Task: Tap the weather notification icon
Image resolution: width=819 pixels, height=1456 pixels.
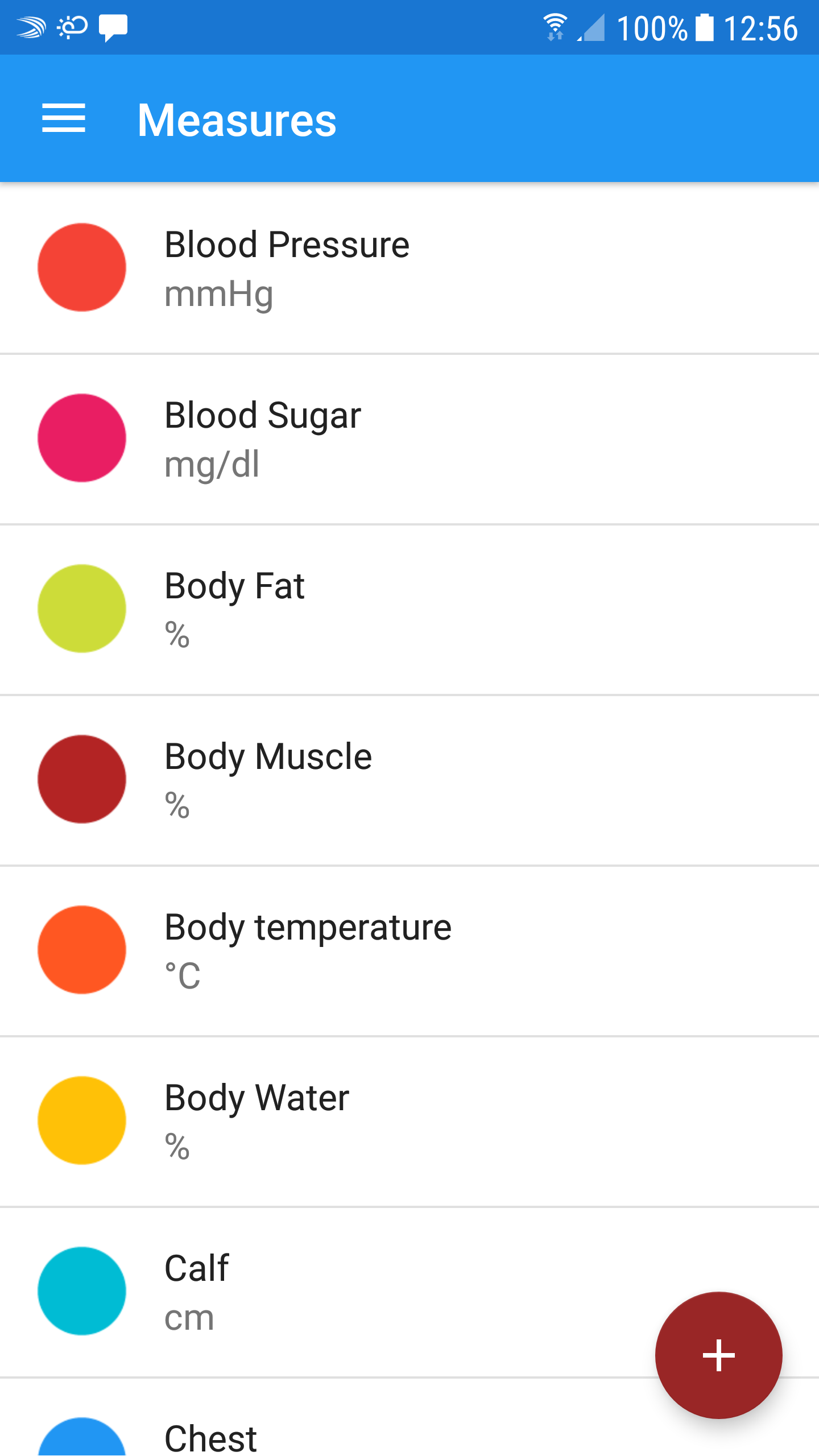Action: [x=72, y=27]
